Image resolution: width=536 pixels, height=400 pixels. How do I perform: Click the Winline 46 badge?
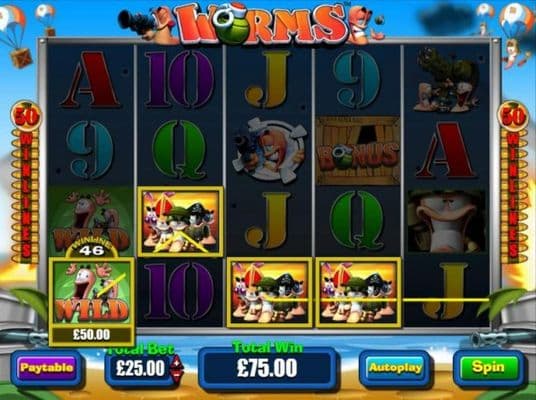click(x=92, y=248)
